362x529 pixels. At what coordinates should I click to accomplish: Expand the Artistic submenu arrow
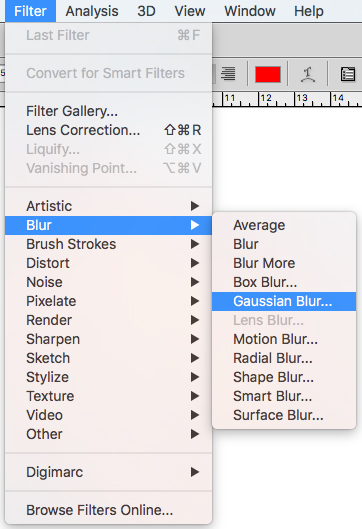(195, 206)
